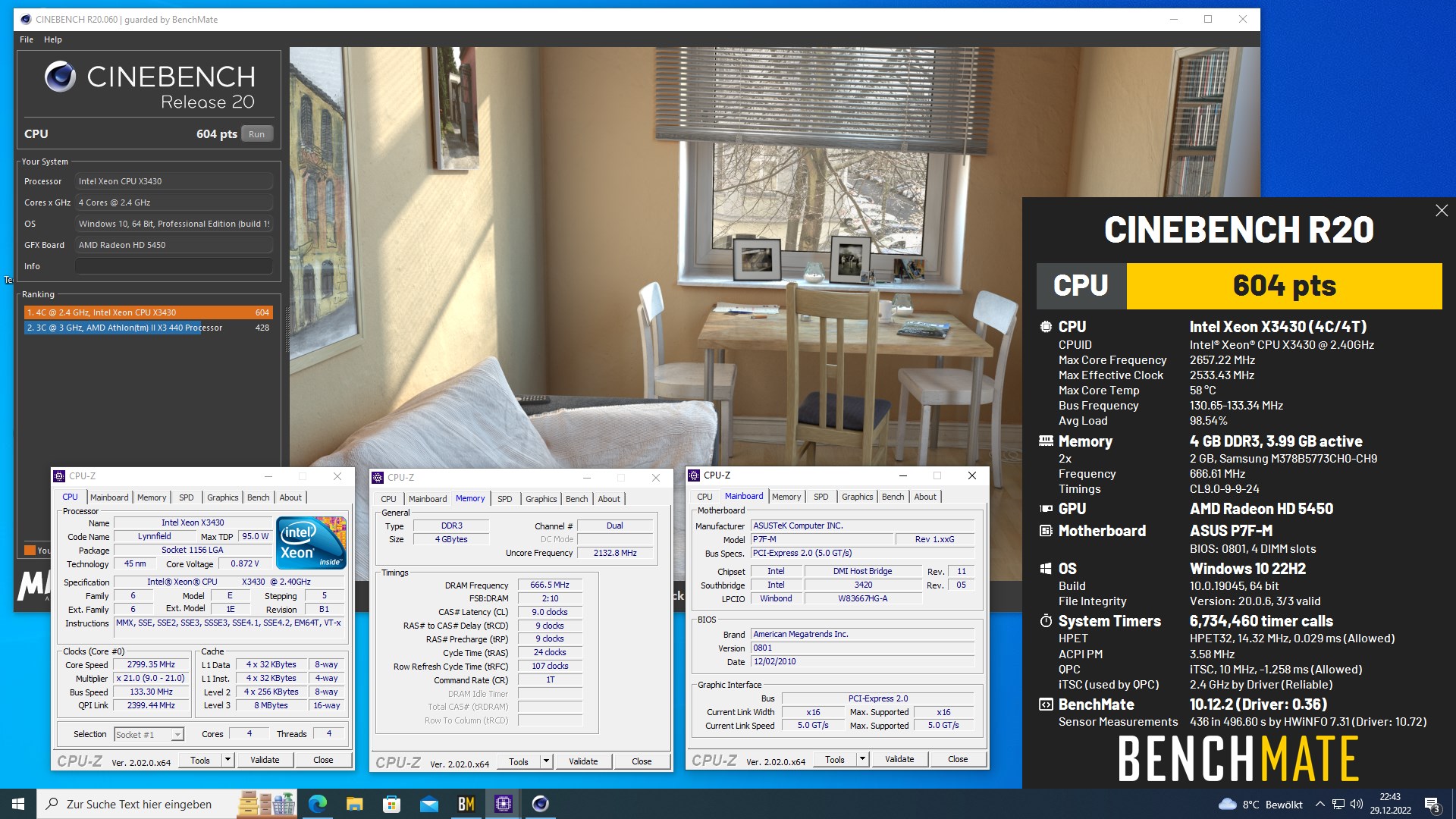Click the GFX Board field in Cinebench
This screenshot has width=1456, height=819.
tap(174, 245)
